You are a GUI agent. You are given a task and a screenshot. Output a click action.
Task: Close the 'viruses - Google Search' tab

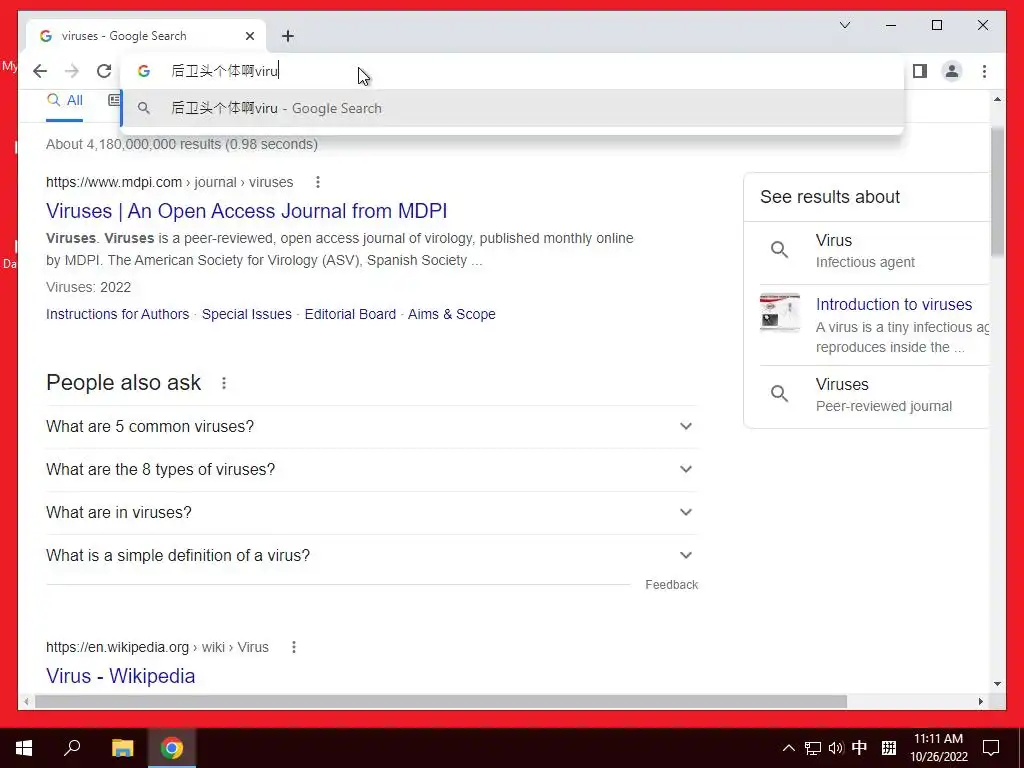click(249, 36)
